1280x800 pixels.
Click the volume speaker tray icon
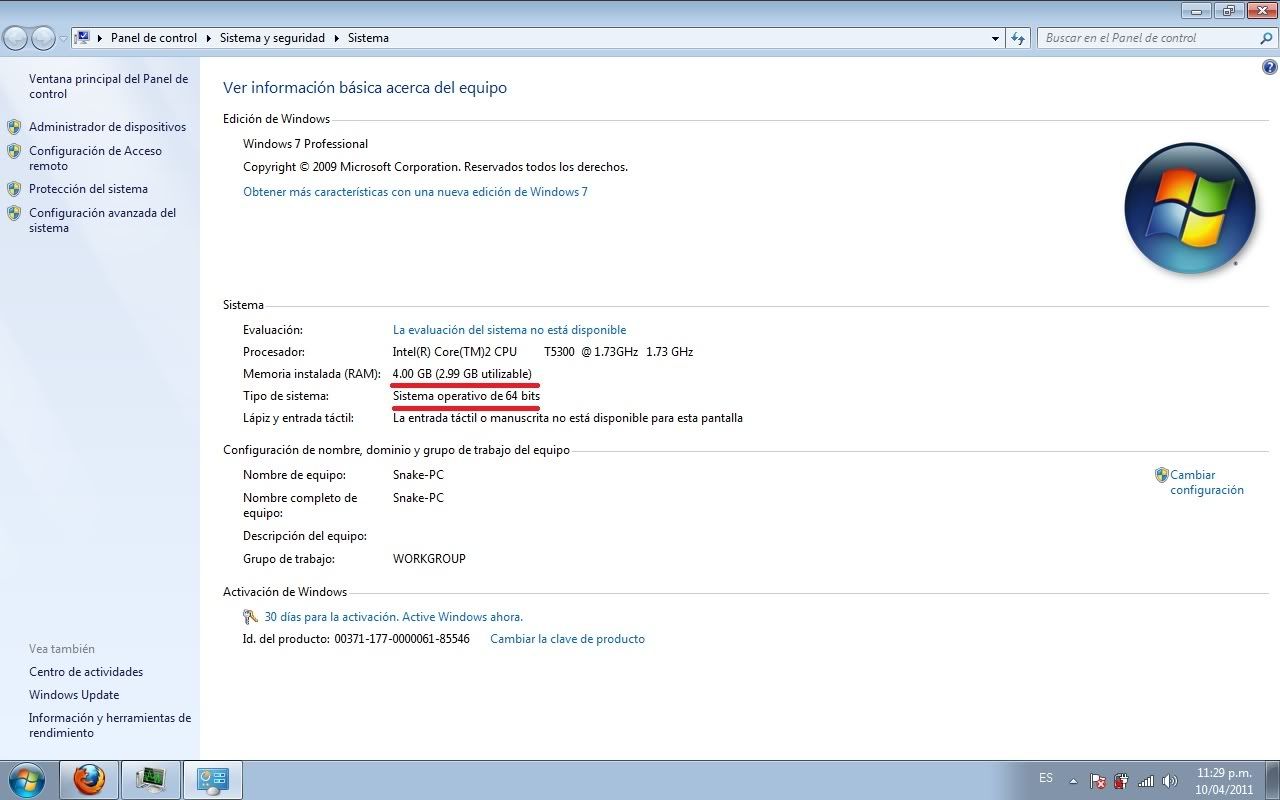pyautogui.click(x=1169, y=781)
